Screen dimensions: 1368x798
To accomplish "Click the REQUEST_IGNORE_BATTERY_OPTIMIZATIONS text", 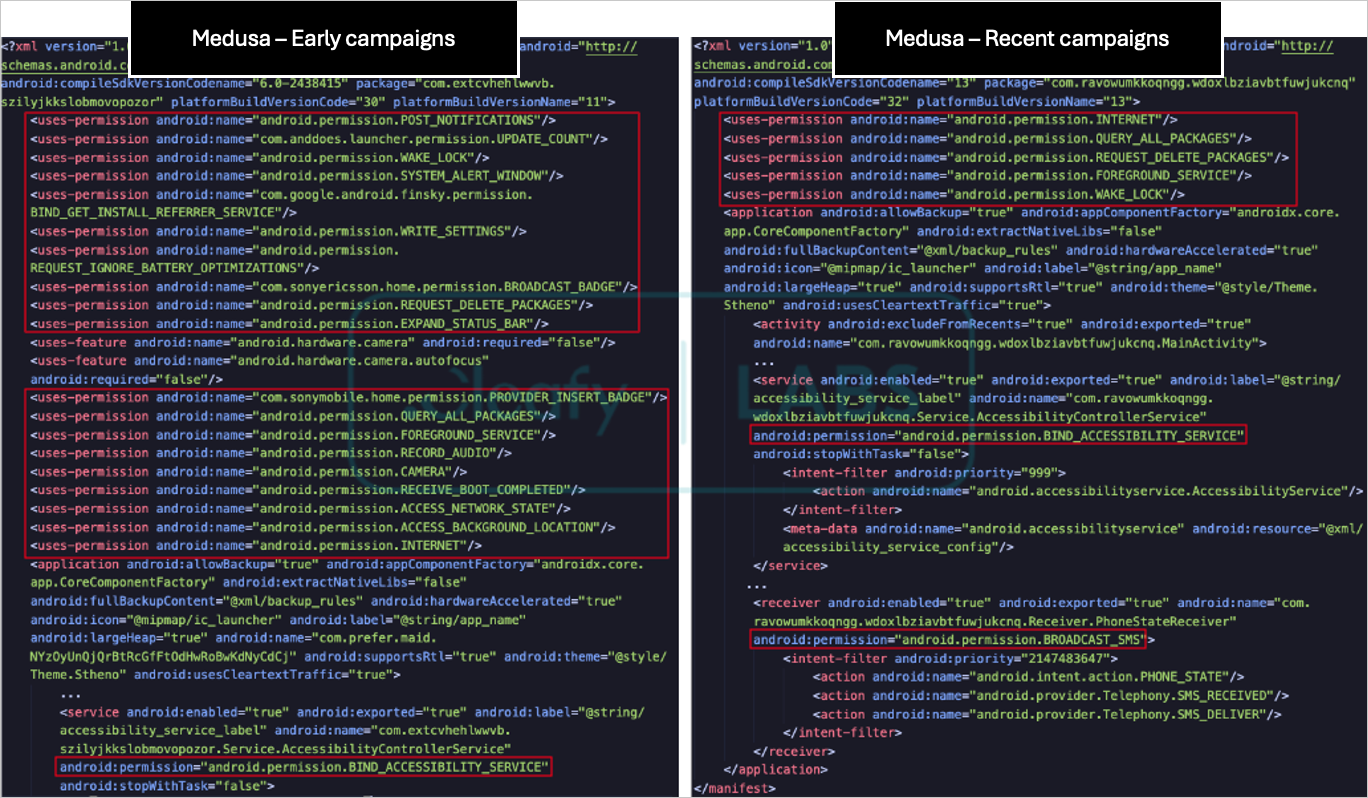I will click(175, 268).
